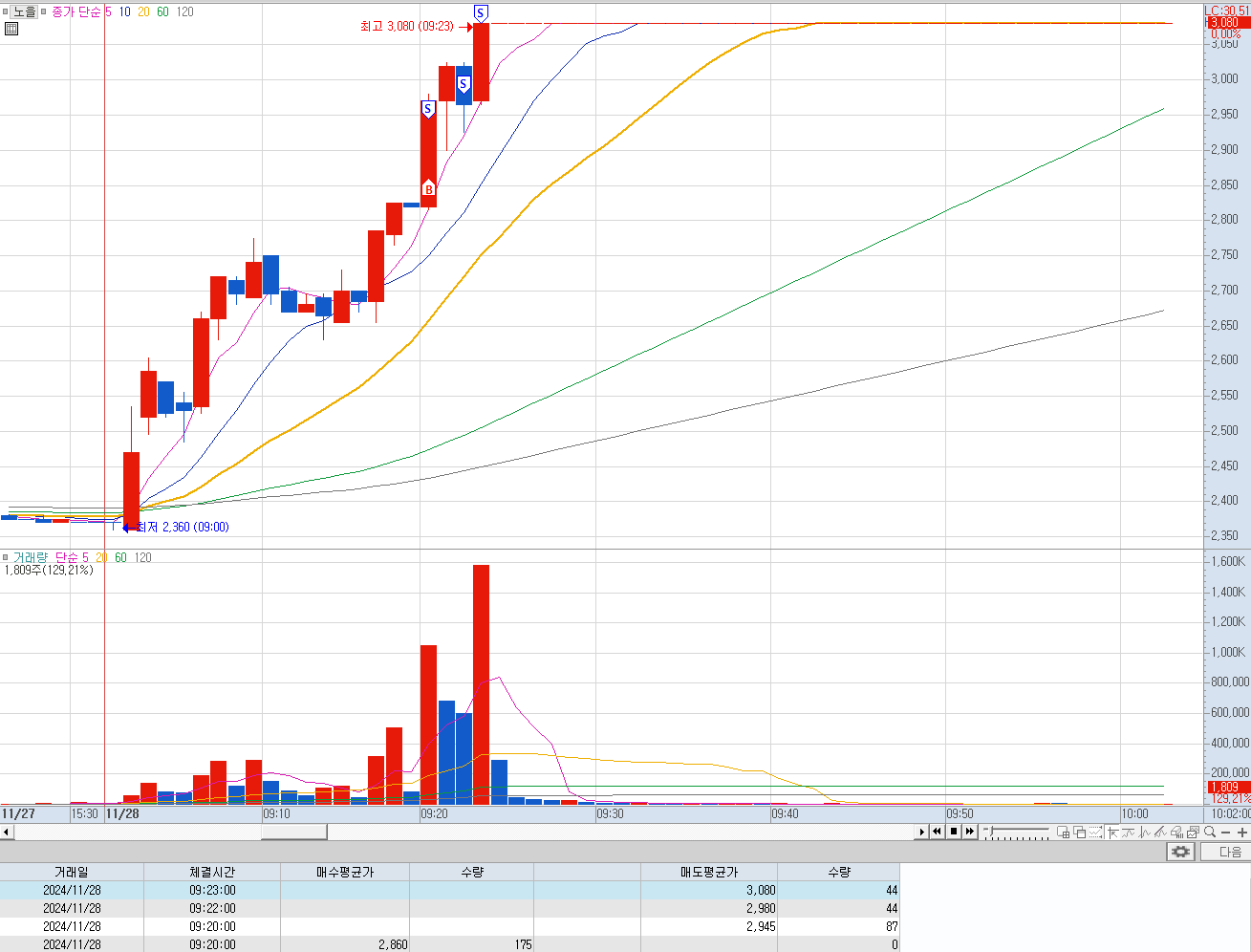Click the overlapping windows icon
1251x952 pixels.
(x=1080, y=833)
